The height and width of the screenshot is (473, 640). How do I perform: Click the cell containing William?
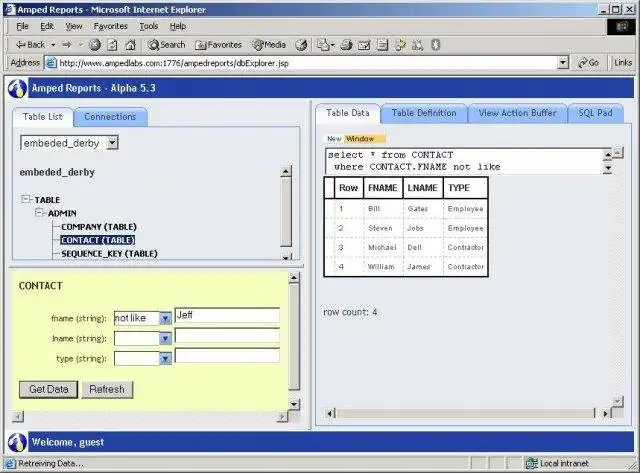(x=383, y=266)
